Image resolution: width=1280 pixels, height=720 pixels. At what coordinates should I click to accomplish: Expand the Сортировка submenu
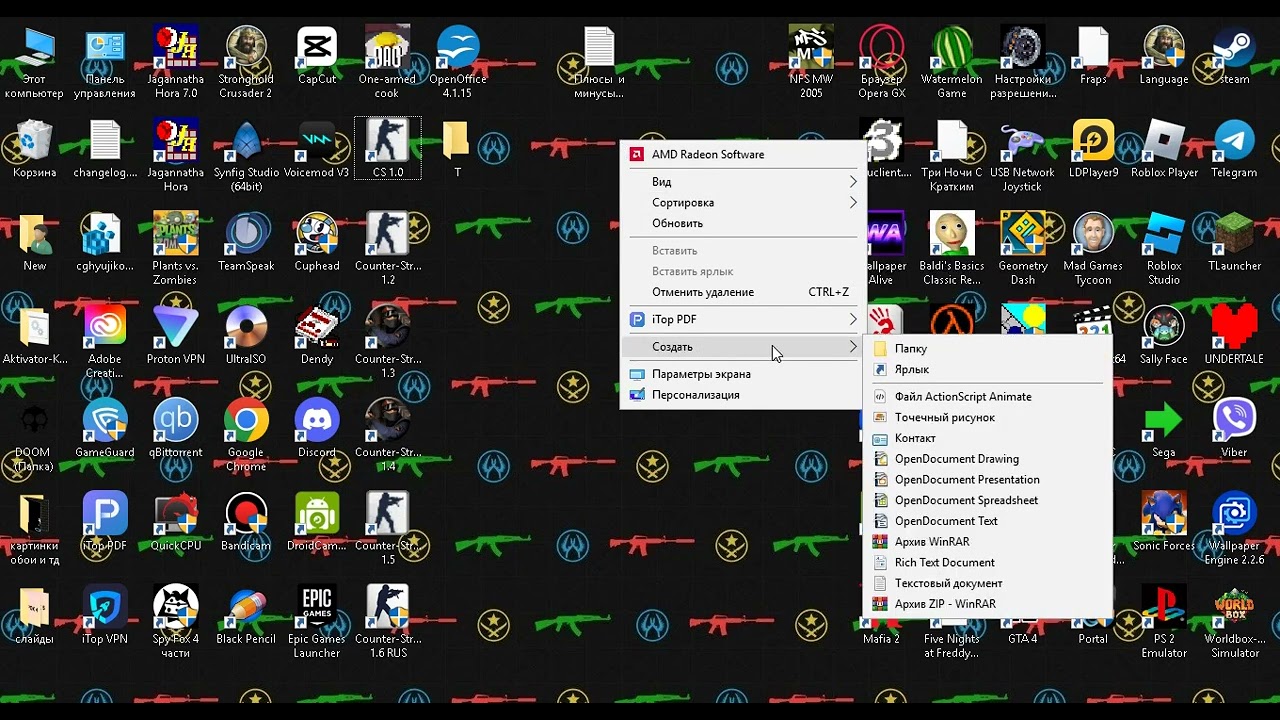coord(742,203)
